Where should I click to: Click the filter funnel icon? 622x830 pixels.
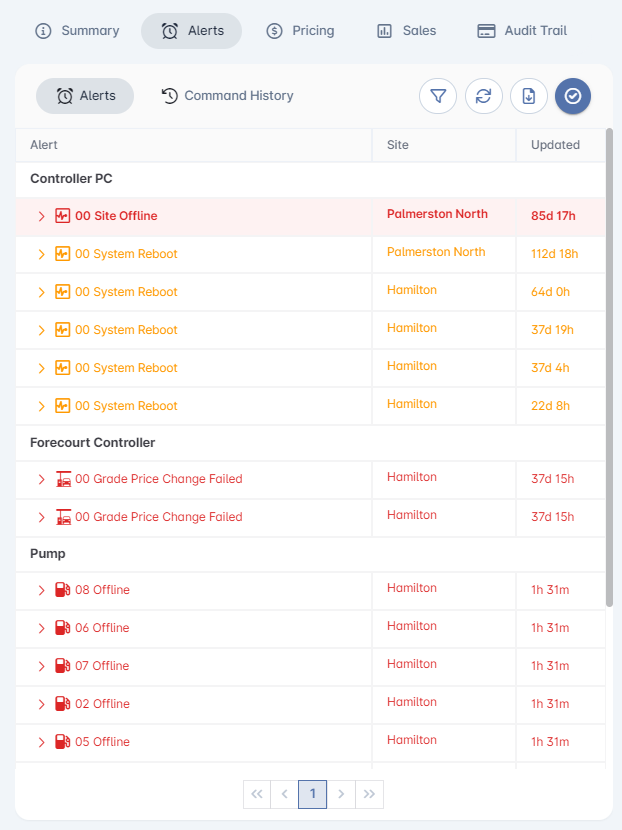pos(438,96)
